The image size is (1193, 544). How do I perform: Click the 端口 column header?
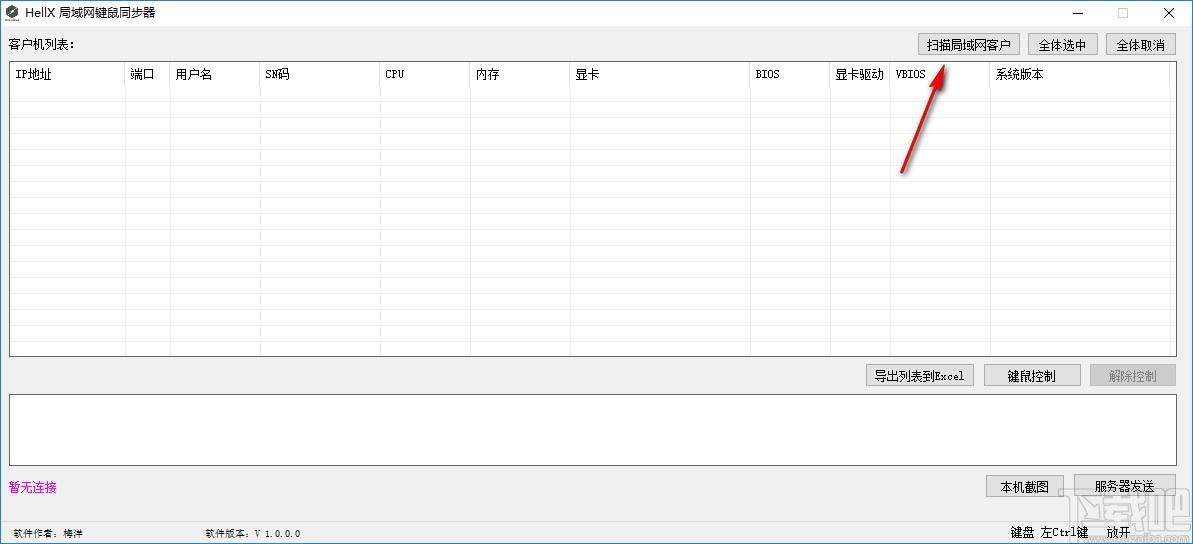coord(148,75)
